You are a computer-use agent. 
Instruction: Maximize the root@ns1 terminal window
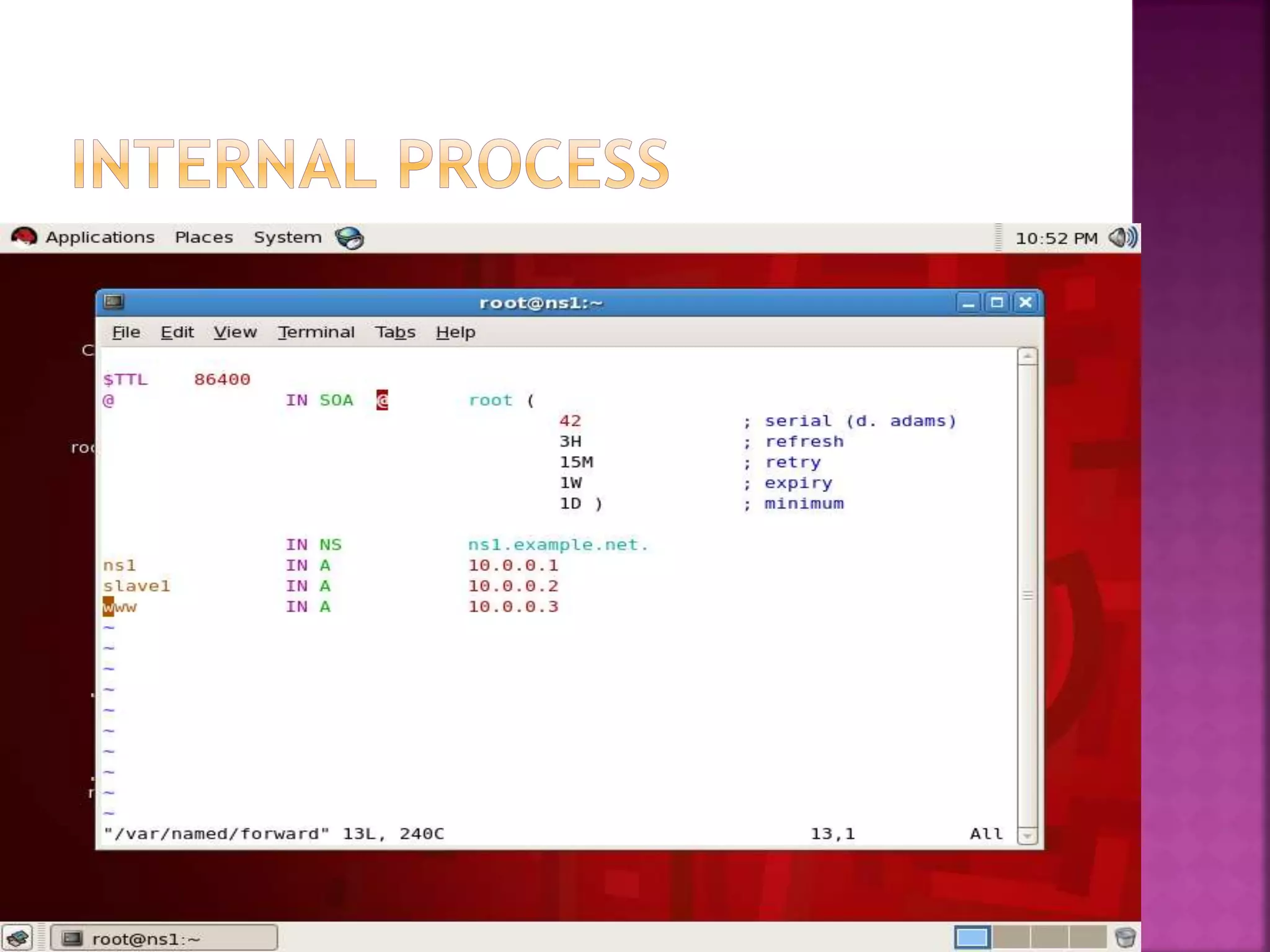tap(997, 302)
